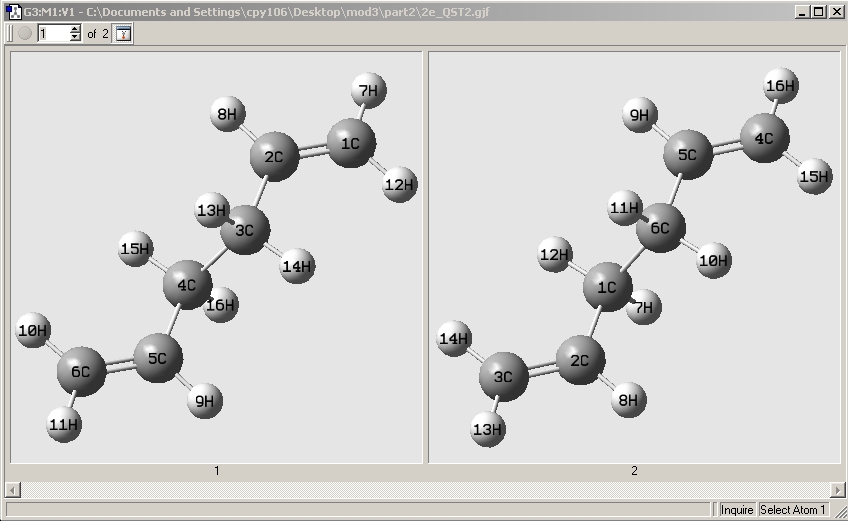Screen dimensions: 848x521
Task: Click the G3:M1:V1 window system icon
Action: (x=13, y=11)
